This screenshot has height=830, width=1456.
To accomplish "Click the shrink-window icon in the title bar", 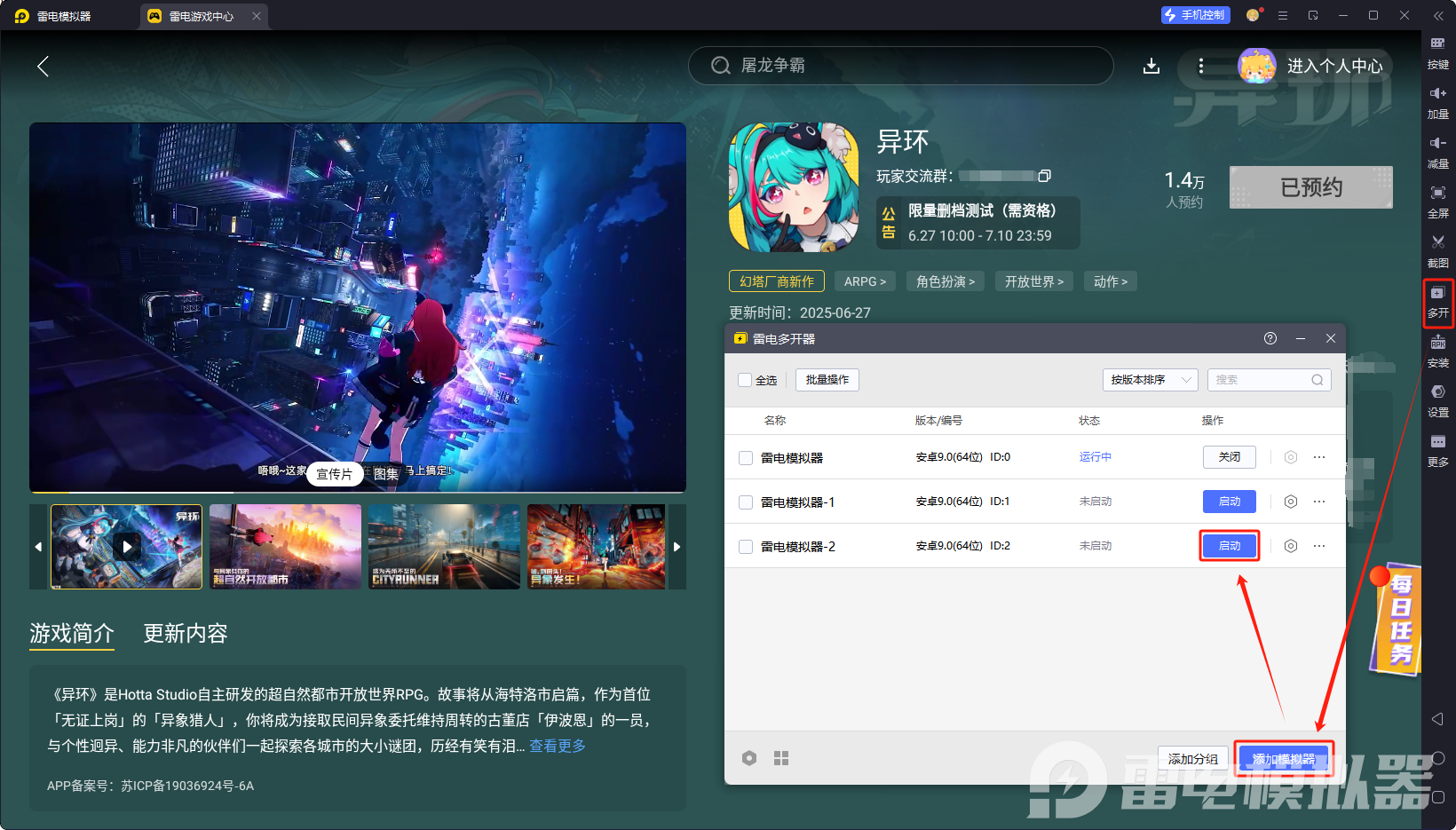I will click(x=1313, y=15).
